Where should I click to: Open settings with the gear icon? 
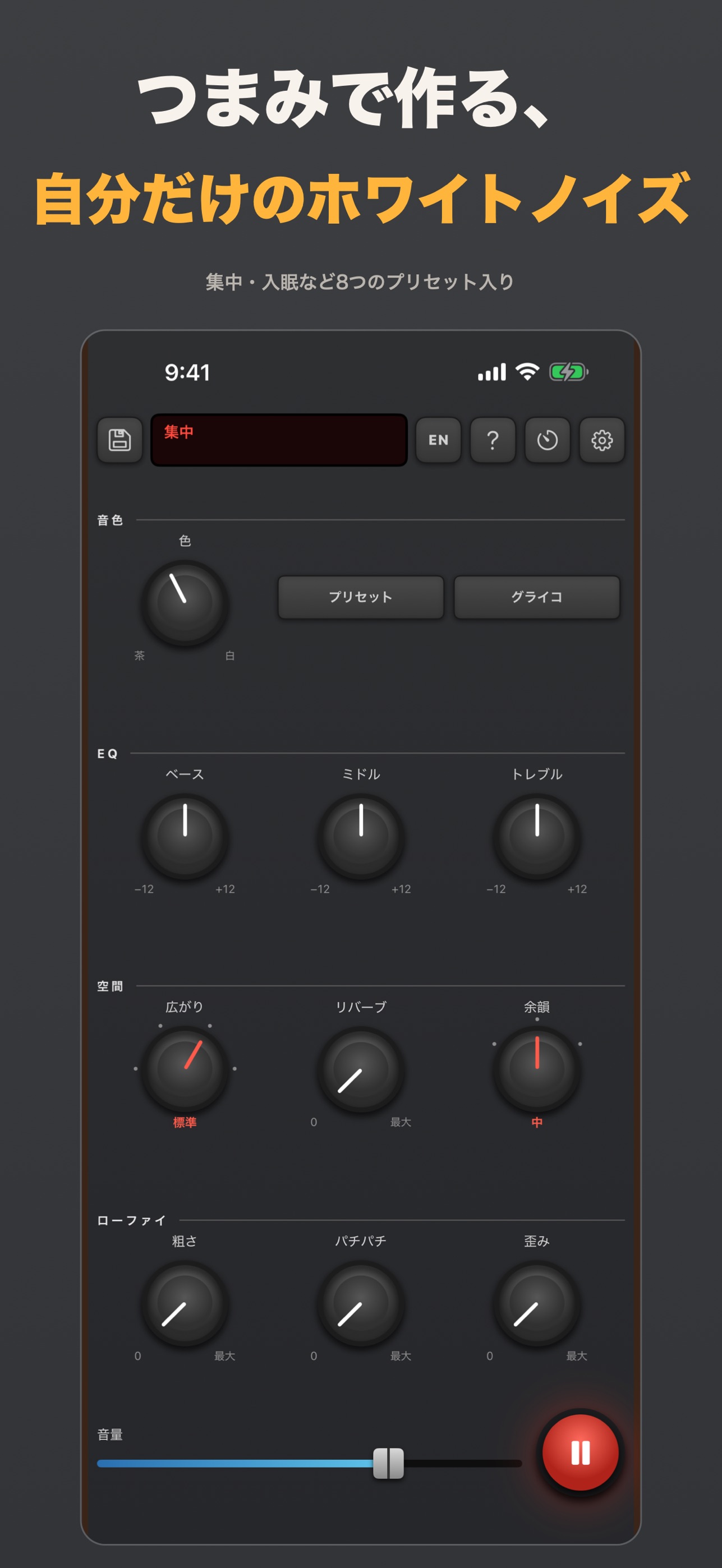(x=602, y=440)
